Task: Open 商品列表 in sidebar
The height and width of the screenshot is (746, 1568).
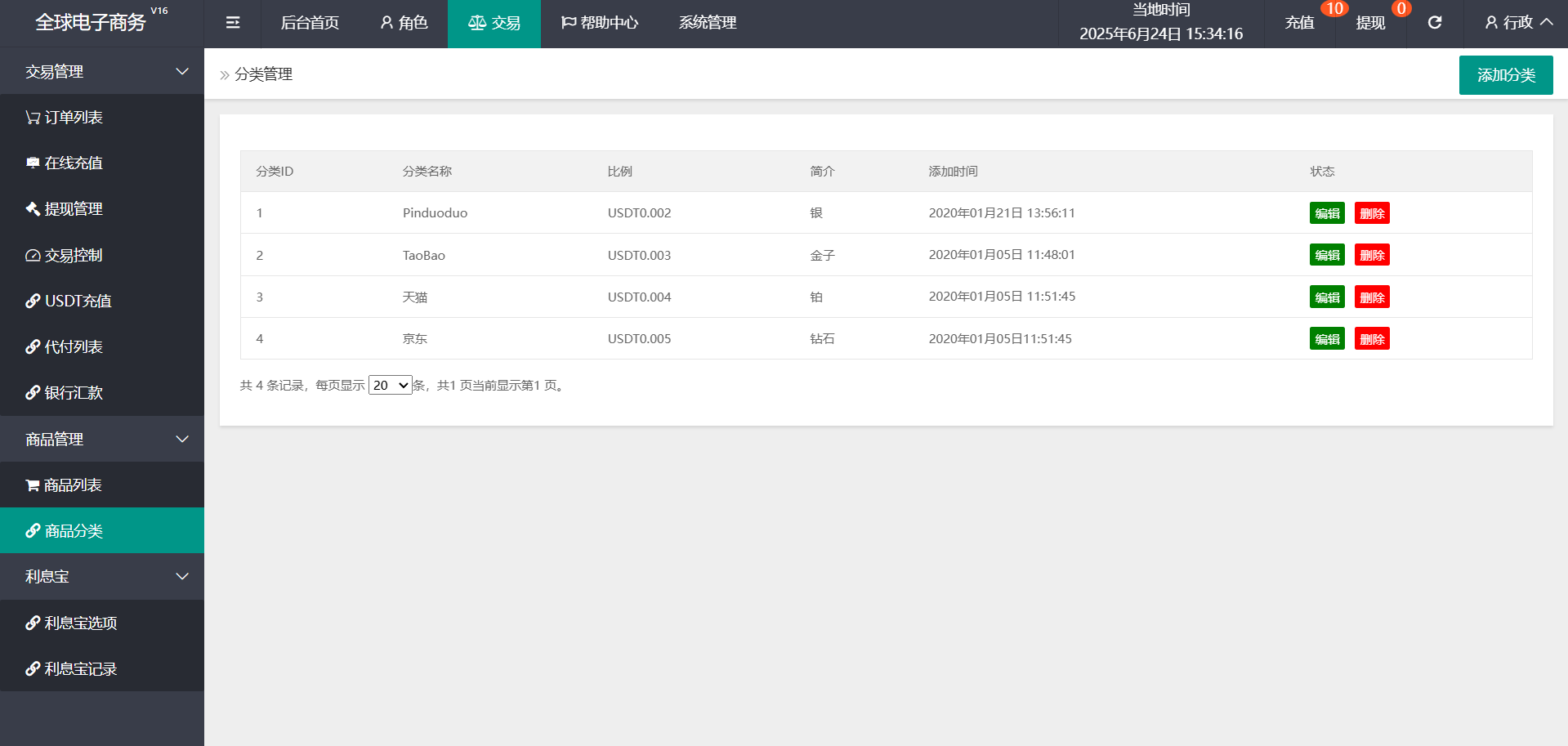Action: click(102, 485)
